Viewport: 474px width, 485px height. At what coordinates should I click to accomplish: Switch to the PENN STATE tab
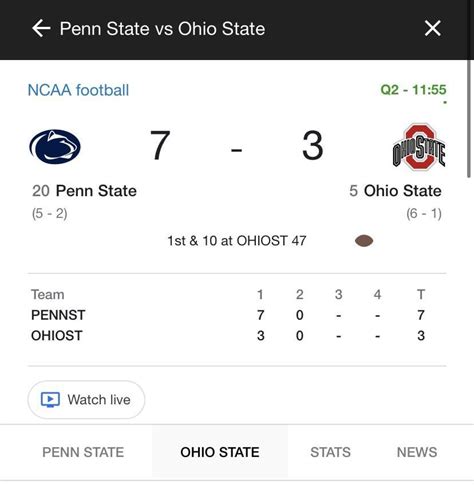83,452
